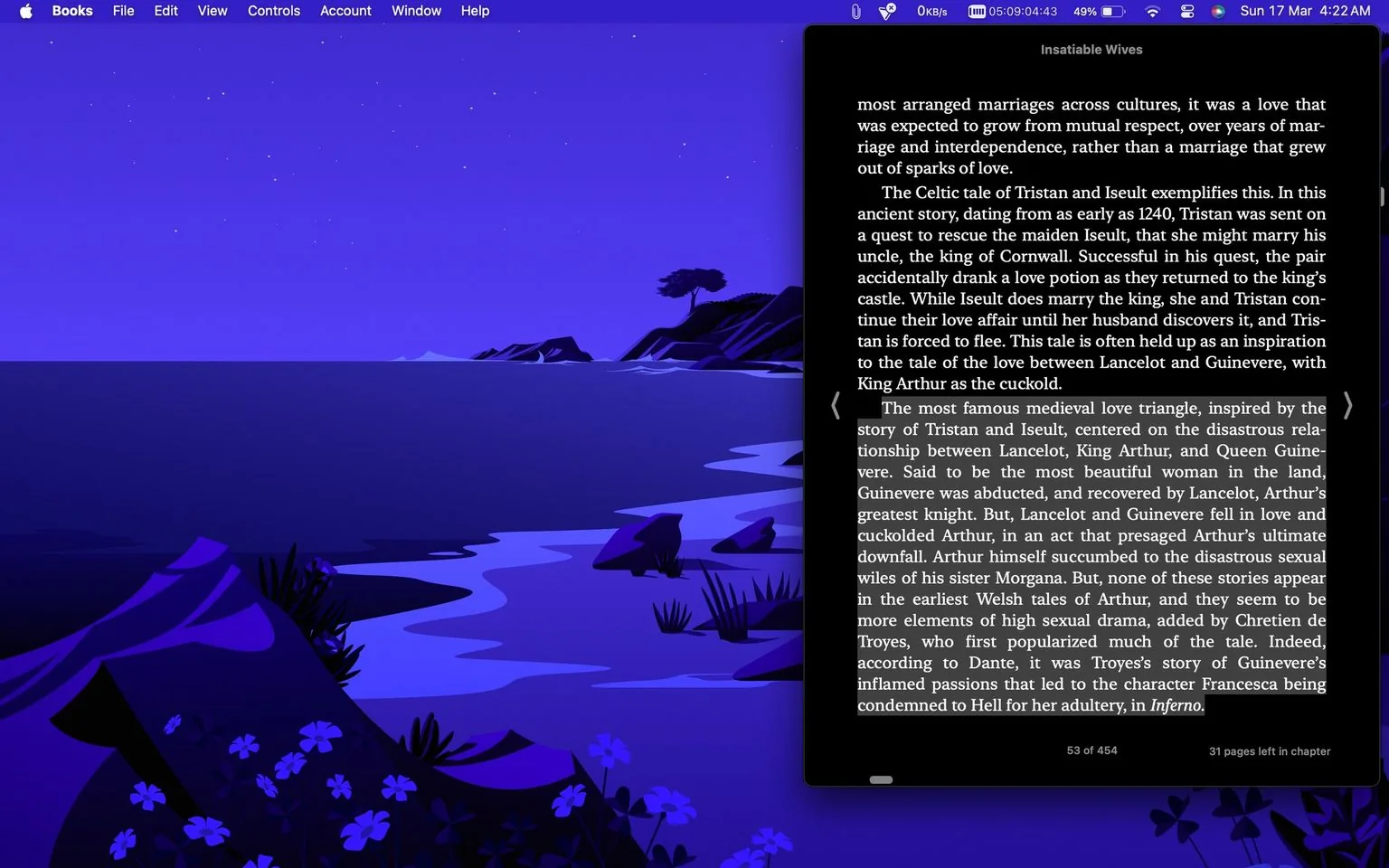Open the Books application menu

coord(71,11)
